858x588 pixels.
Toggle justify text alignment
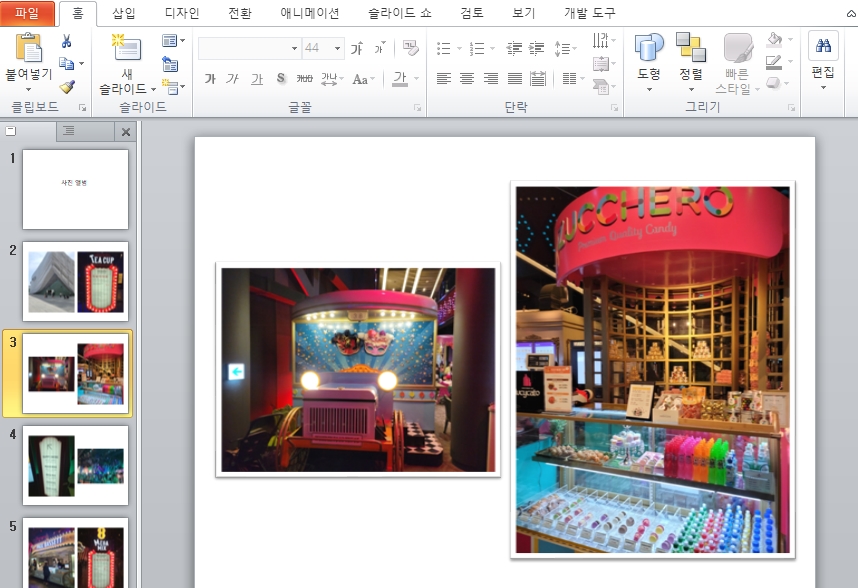pos(514,79)
